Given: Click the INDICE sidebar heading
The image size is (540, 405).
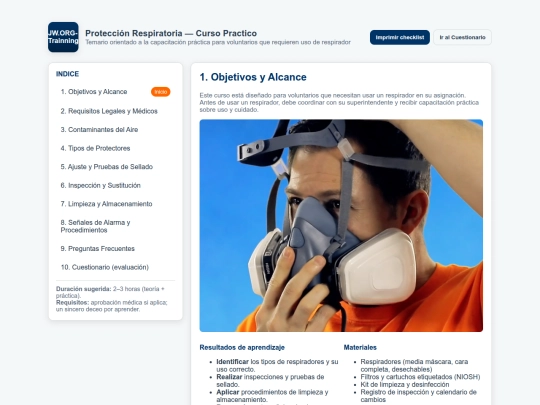Looking at the screenshot, I should tap(68, 74).
